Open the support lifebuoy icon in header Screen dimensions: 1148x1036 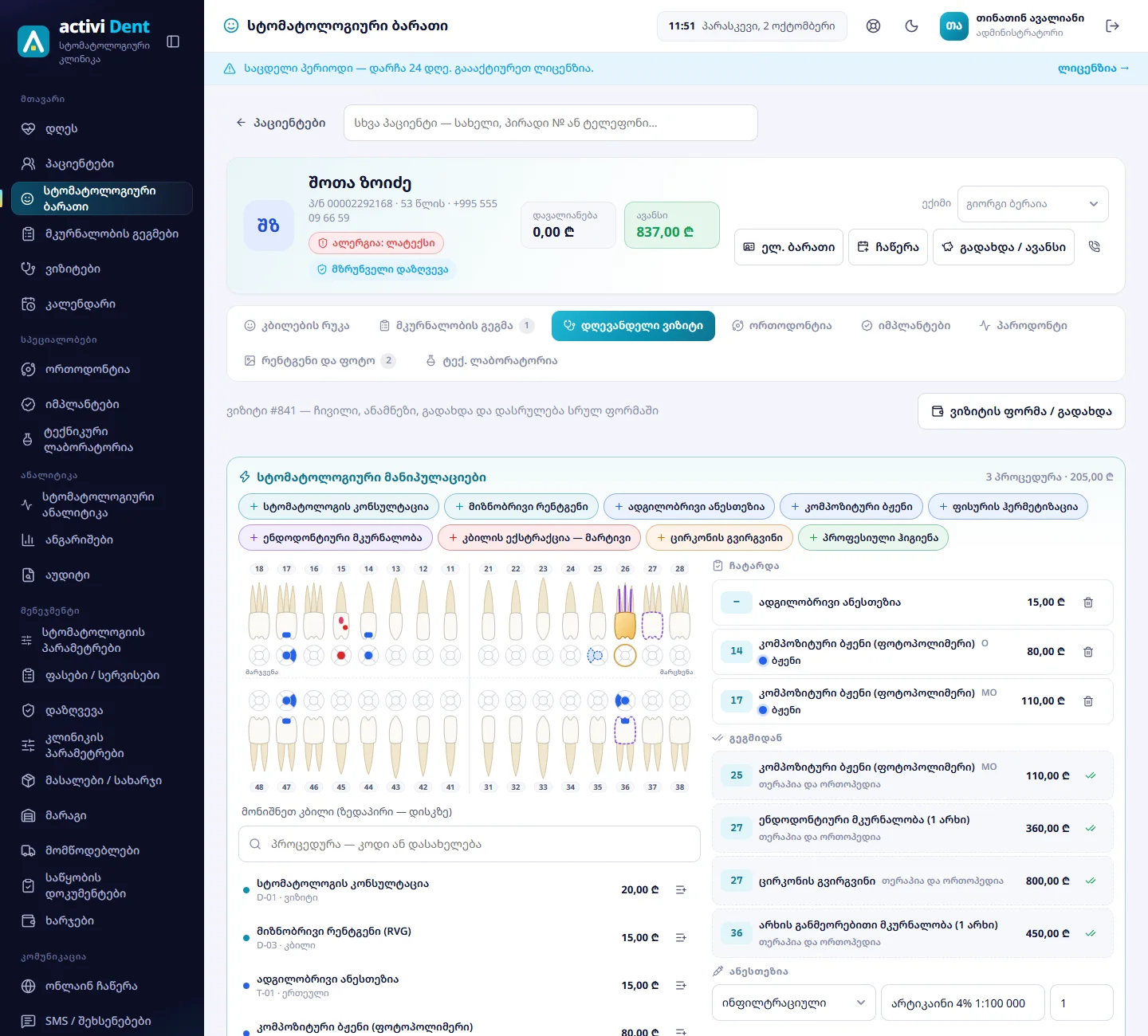click(x=874, y=26)
